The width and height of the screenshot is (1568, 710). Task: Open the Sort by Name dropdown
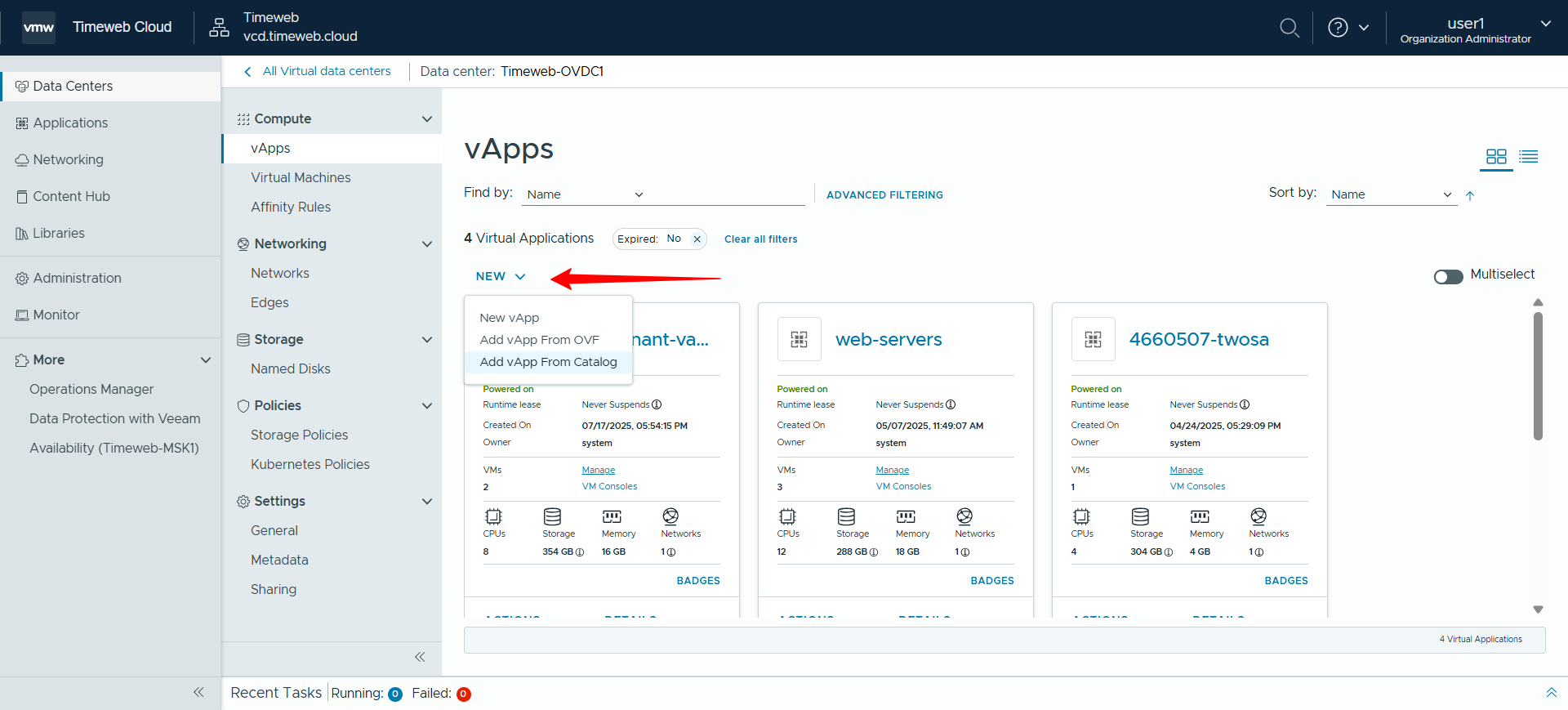[x=1392, y=194]
